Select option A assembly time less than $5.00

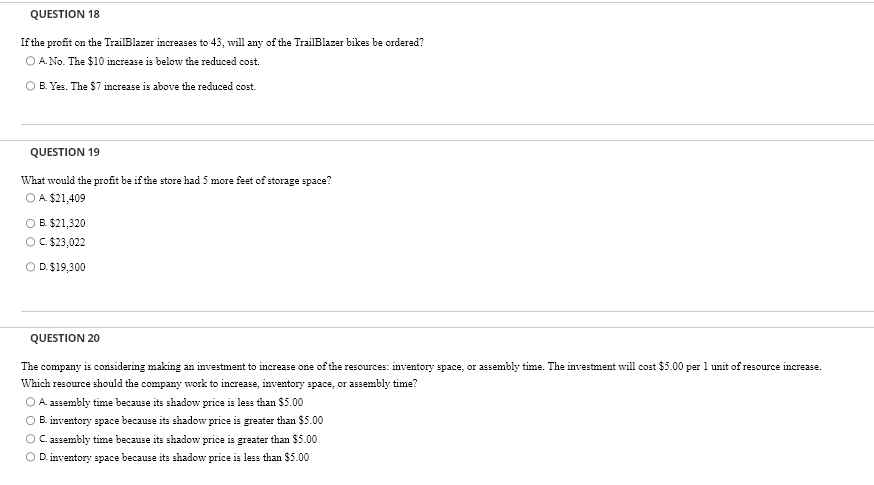coord(30,402)
